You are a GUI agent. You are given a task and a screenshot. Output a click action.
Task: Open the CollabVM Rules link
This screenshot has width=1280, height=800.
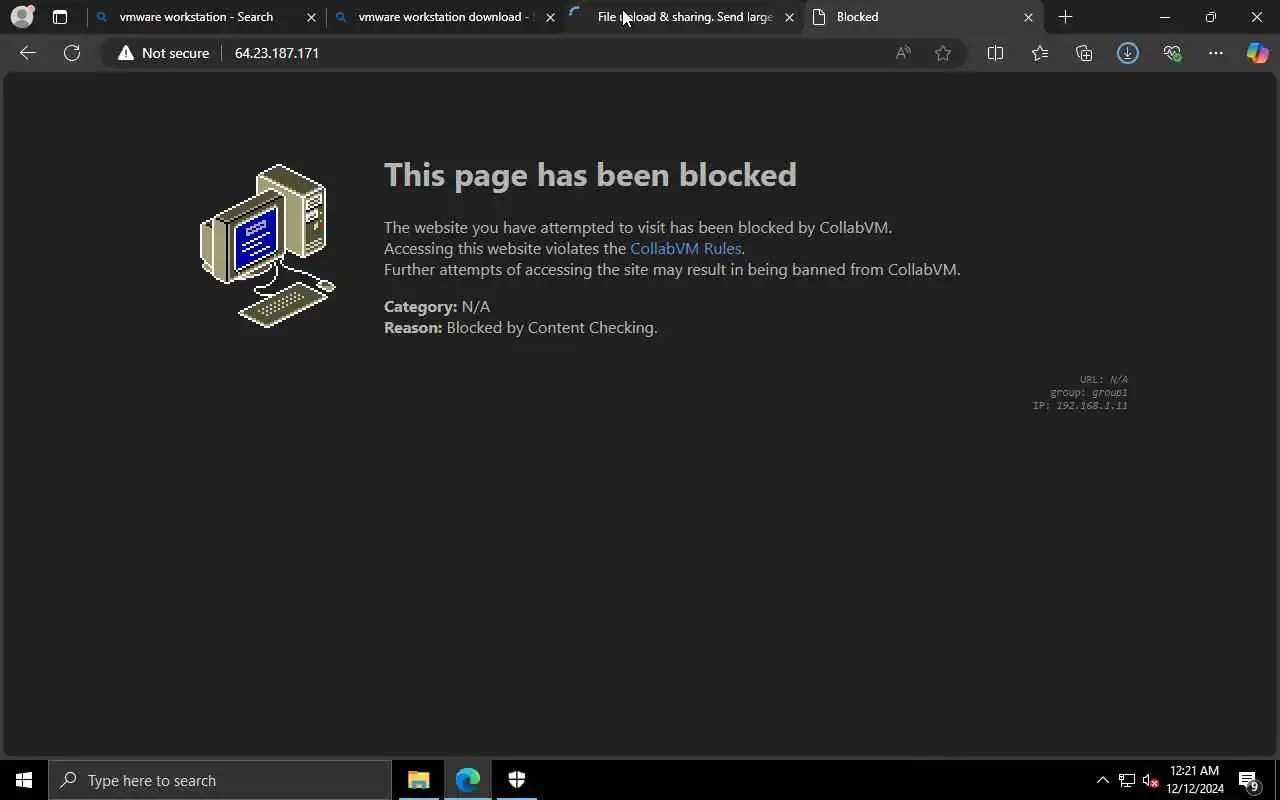[x=685, y=248]
